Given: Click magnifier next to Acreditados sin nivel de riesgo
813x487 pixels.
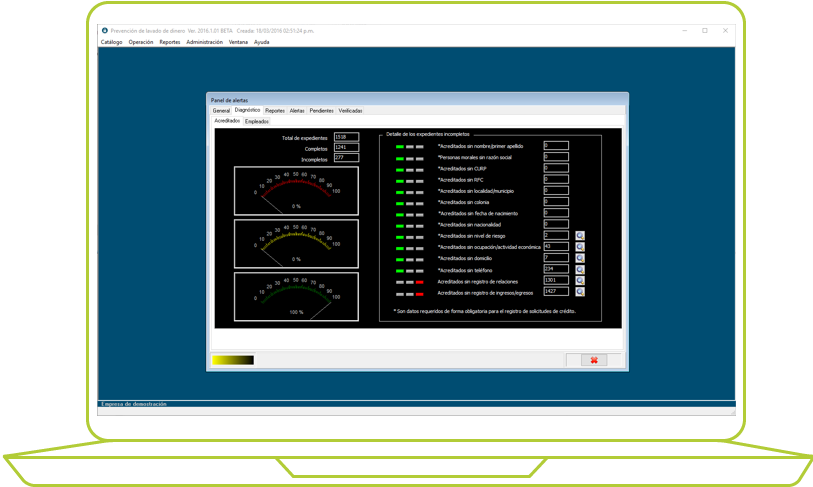Looking at the screenshot, I should coord(579,235).
